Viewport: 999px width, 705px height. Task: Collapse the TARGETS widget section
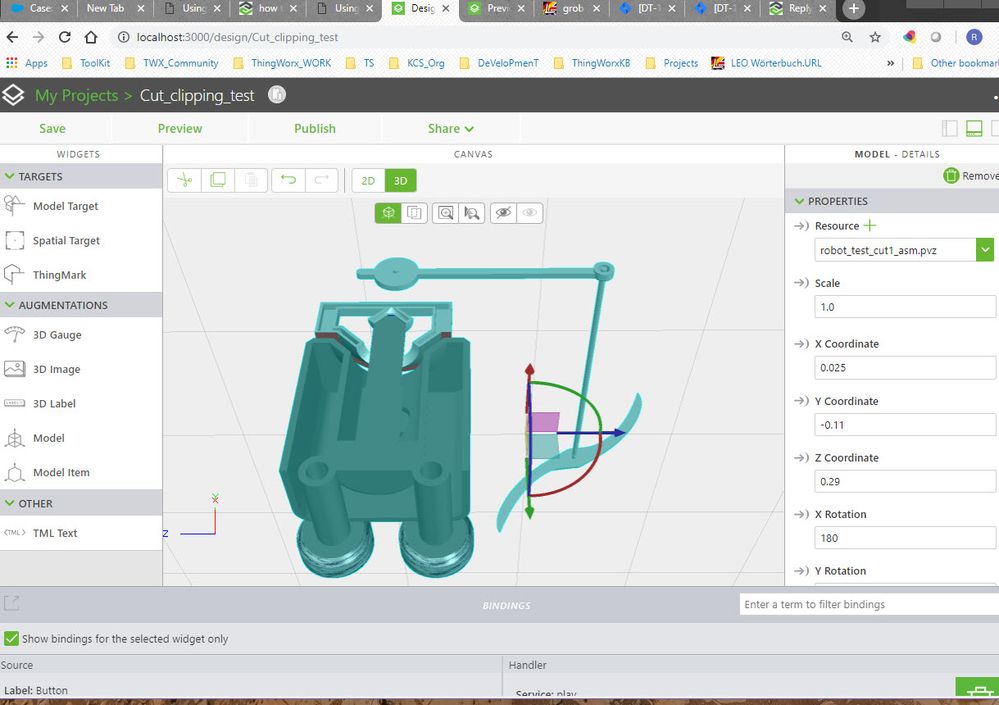(x=10, y=176)
